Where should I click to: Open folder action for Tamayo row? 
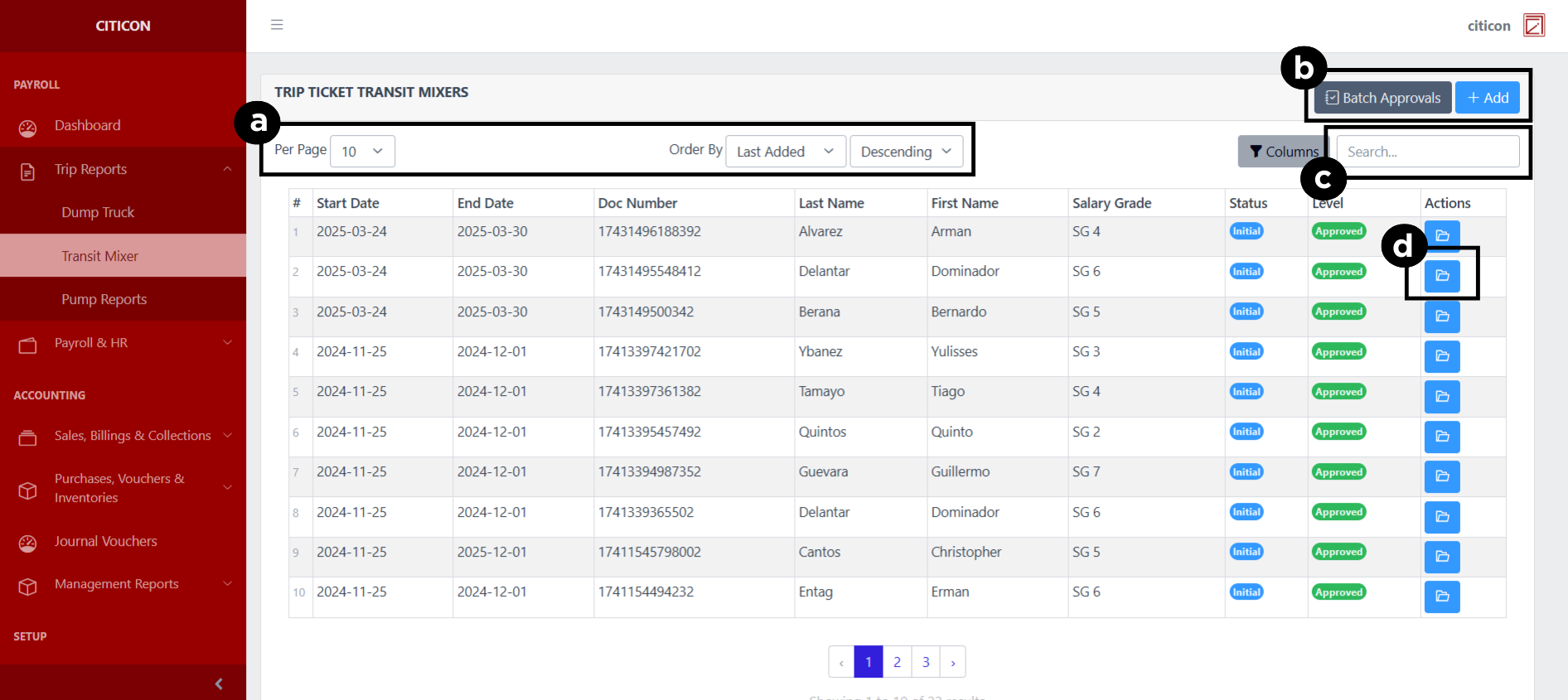tap(1442, 397)
